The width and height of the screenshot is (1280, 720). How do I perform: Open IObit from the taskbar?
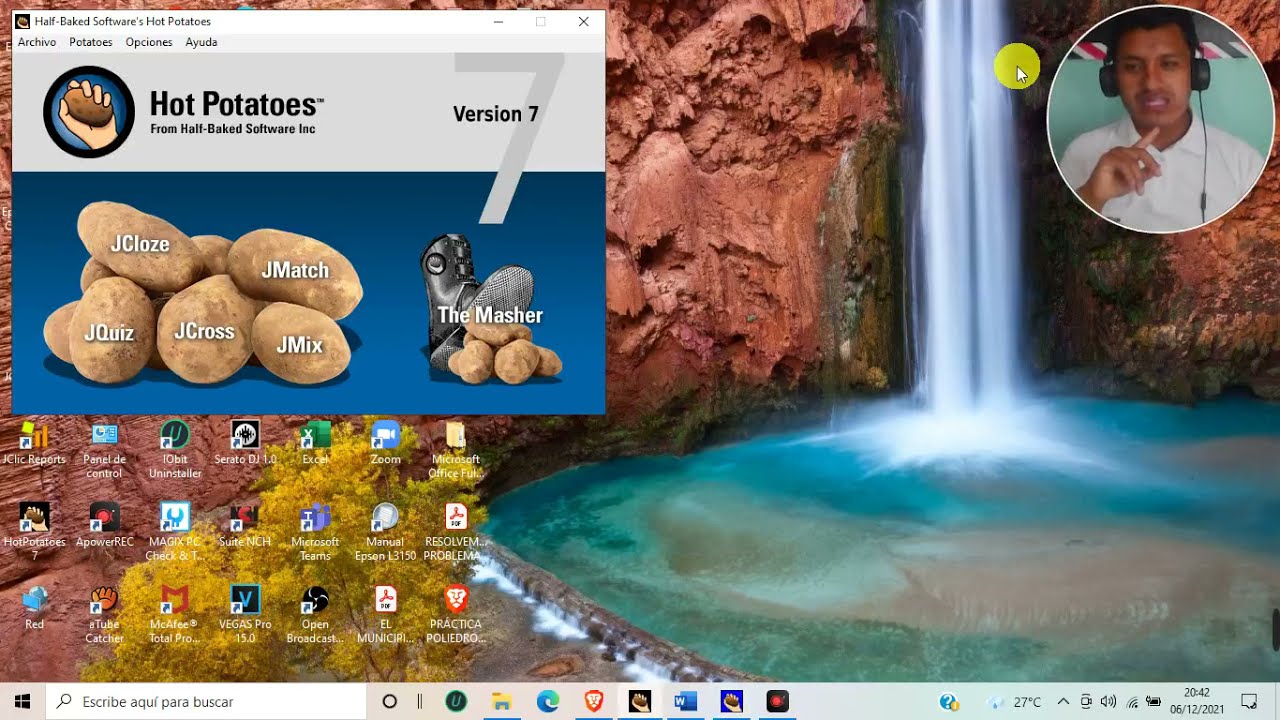pos(456,702)
